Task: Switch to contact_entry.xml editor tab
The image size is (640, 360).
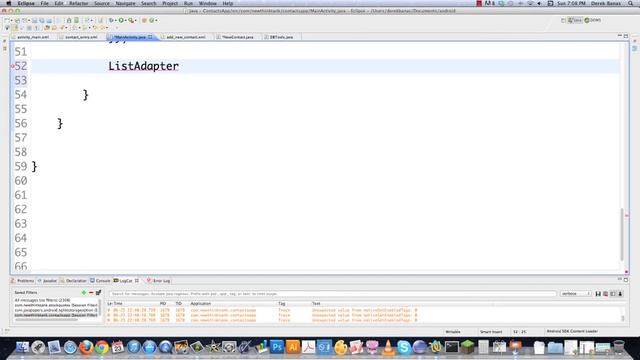Action: click(x=81, y=37)
